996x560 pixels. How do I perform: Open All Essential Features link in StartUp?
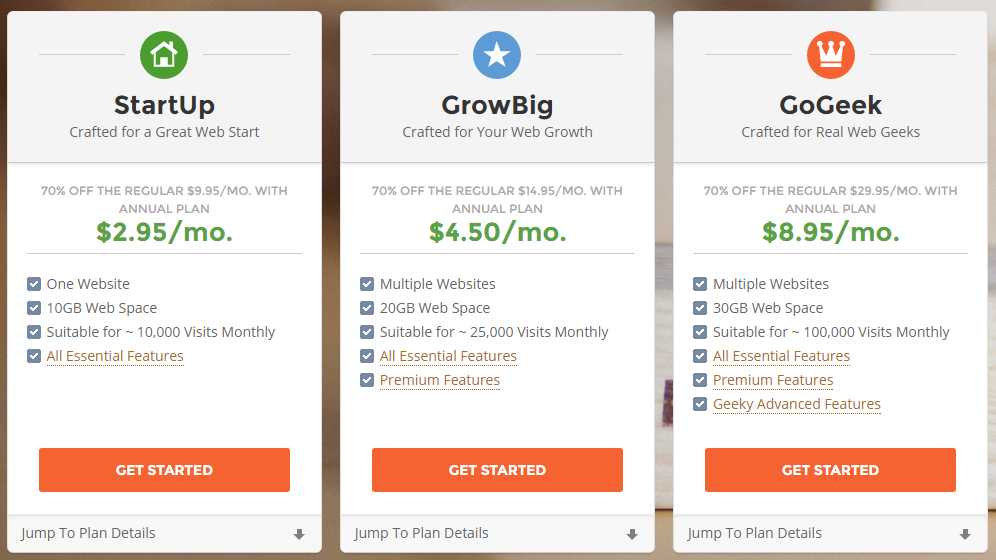(x=115, y=356)
